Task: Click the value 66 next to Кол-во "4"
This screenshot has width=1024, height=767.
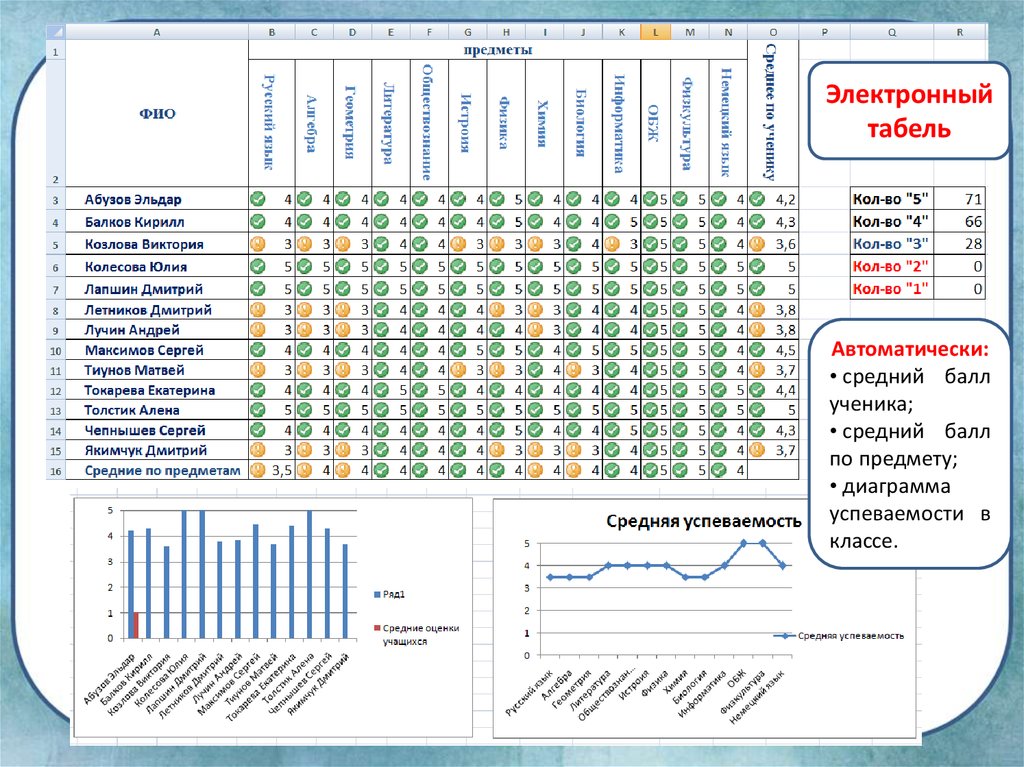Action: click(x=959, y=221)
